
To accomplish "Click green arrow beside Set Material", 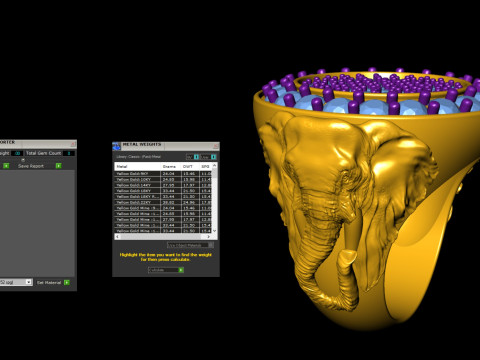I will [67, 282].
